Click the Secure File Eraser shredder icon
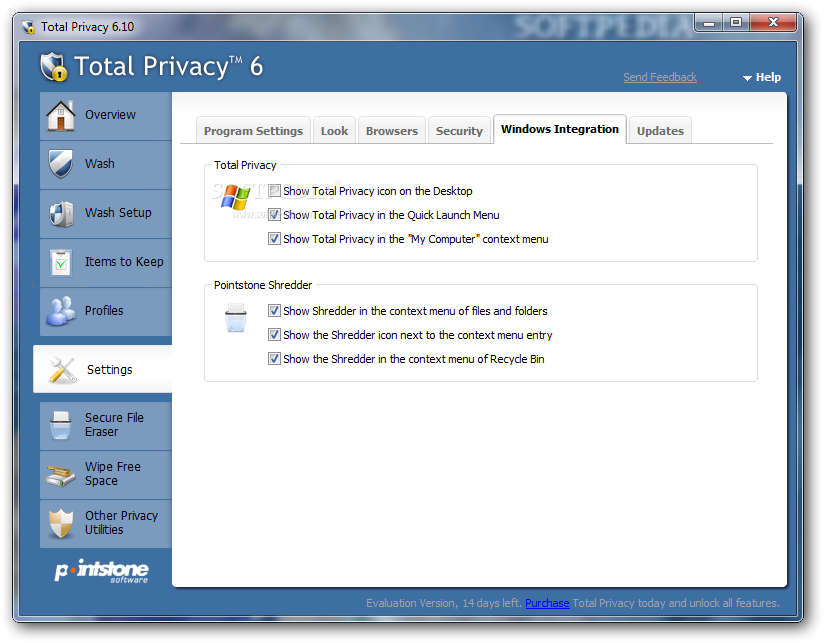 point(61,425)
